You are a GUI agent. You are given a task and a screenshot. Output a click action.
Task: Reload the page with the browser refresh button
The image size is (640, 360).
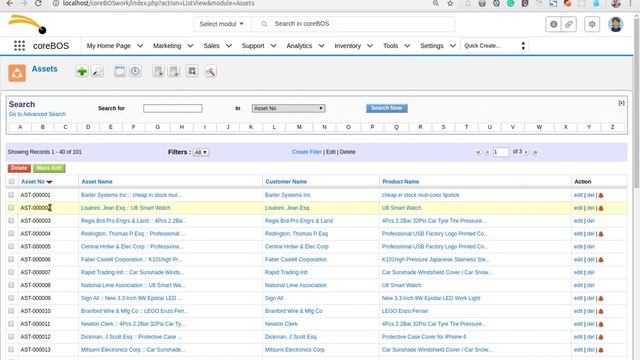(x=38, y=3)
